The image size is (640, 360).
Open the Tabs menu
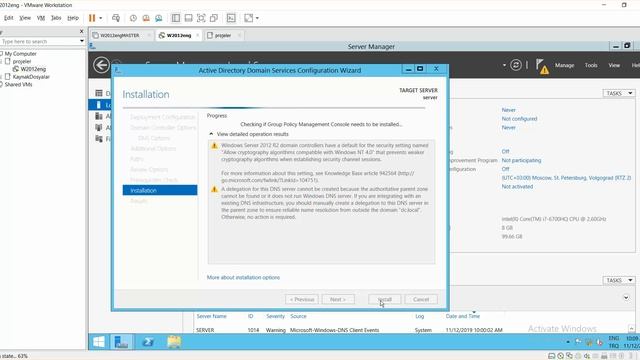(x=56, y=18)
